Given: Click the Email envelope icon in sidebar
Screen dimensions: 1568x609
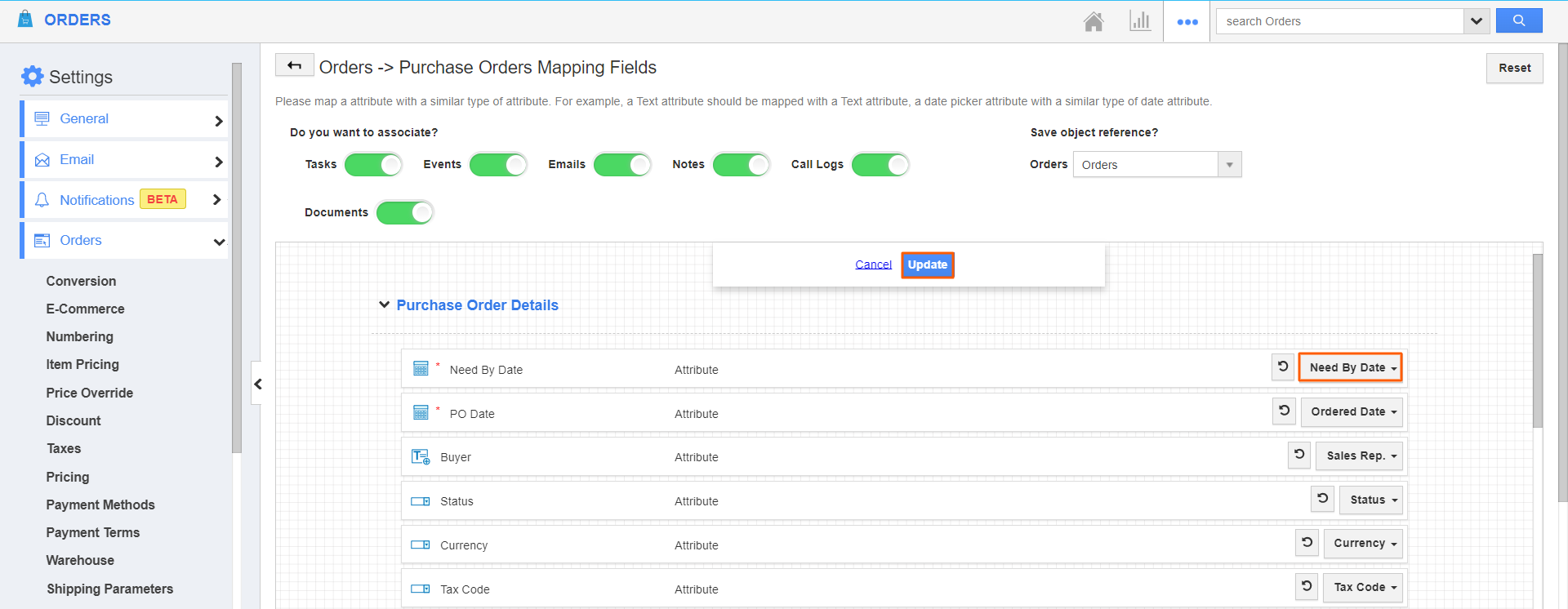Looking at the screenshot, I should 42,160.
